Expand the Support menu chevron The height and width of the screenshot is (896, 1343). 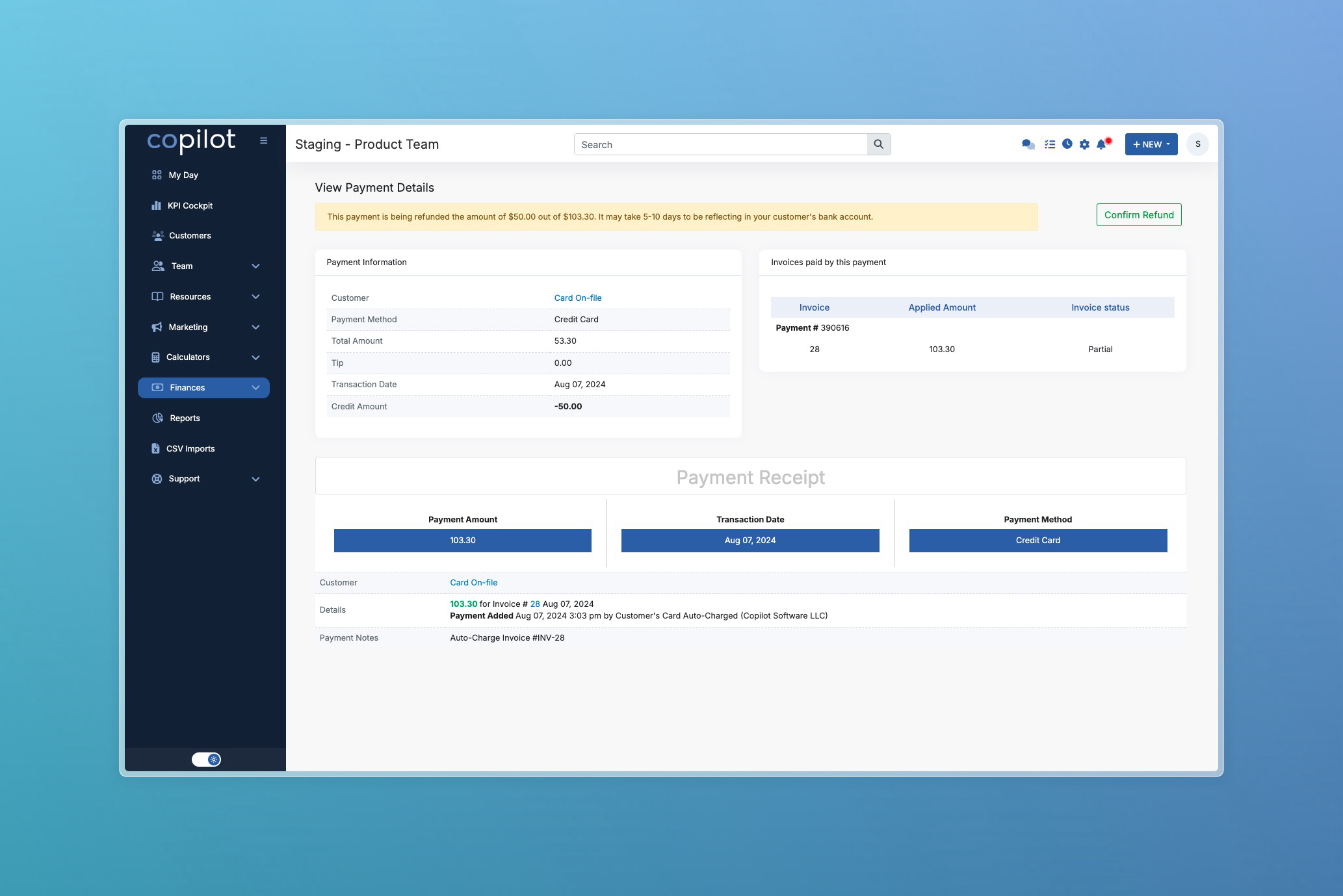click(255, 479)
